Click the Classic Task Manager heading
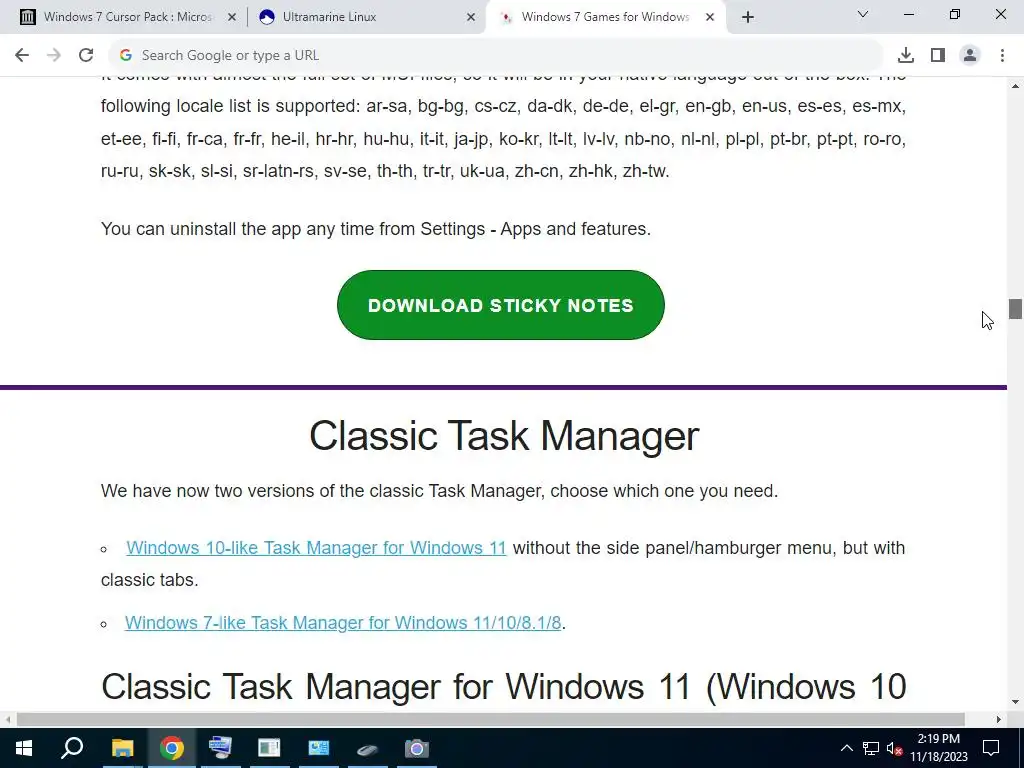 pos(504,436)
